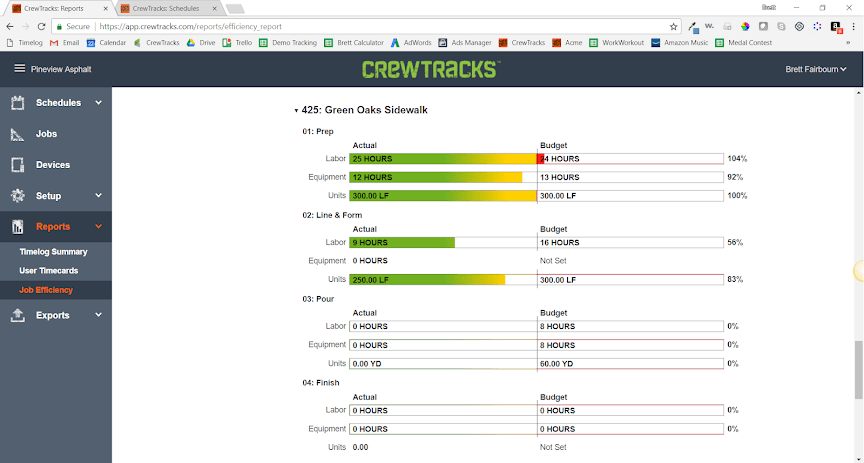This screenshot has width=864, height=463.
Task: Click the Setup gear icon
Action: tap(17, 196)
